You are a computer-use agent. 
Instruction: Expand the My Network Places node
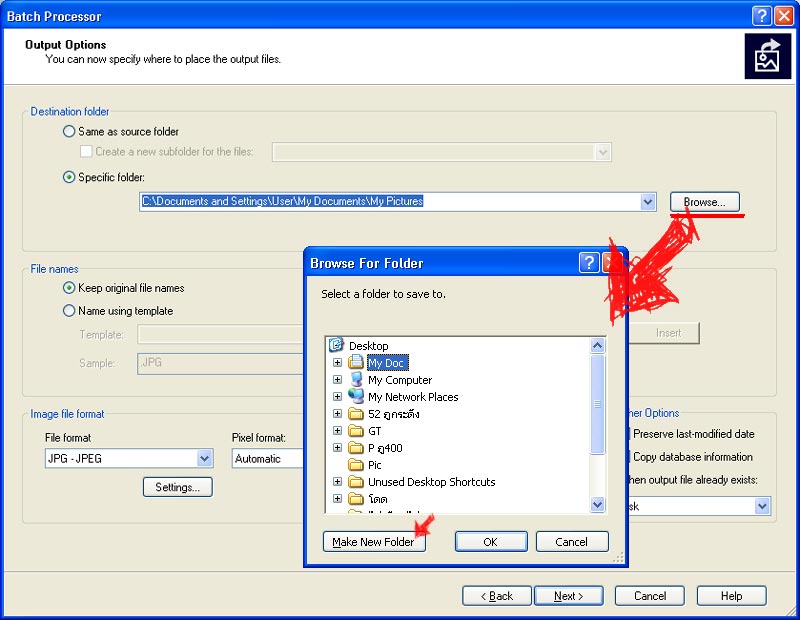(x=337, y=396)
